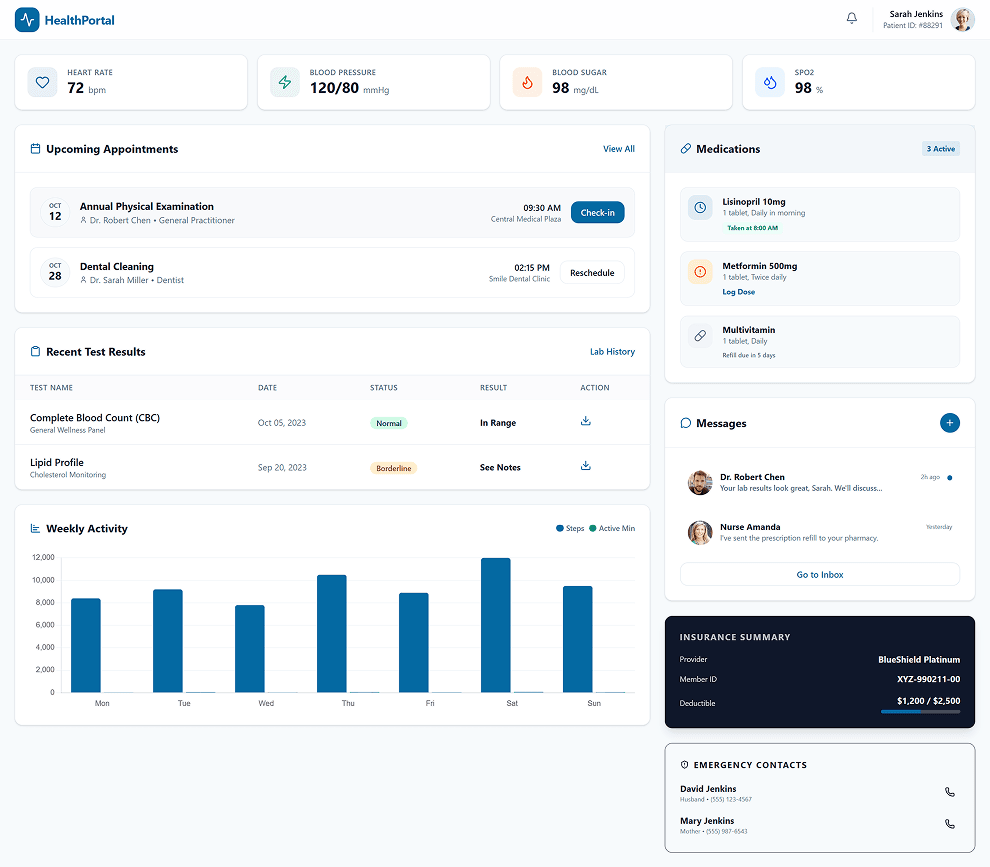Image resolution: width=990 pixels, height=867 pixels.
Task: Click the SpO2 droplet icon
Action: coord(770,82)
